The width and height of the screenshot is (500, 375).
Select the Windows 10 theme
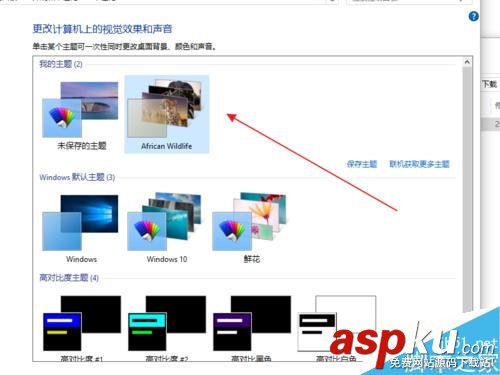click(x=165, y=221)
